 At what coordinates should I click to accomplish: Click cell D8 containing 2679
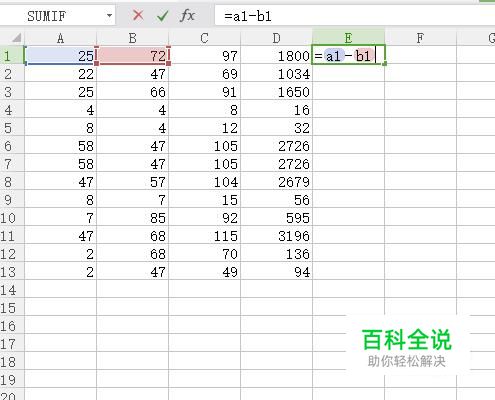tap(276, 181)
